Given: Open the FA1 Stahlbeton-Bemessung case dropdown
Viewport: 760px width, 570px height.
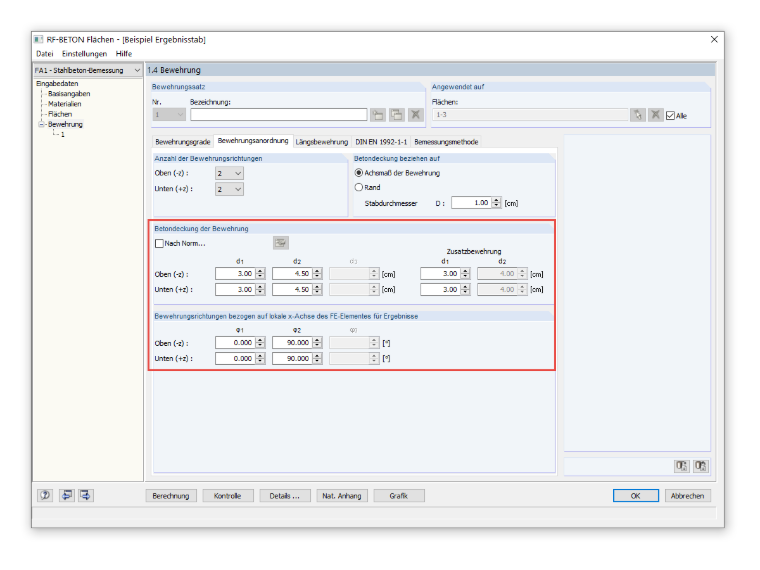Looking at the screenshot, I should 88,70.
